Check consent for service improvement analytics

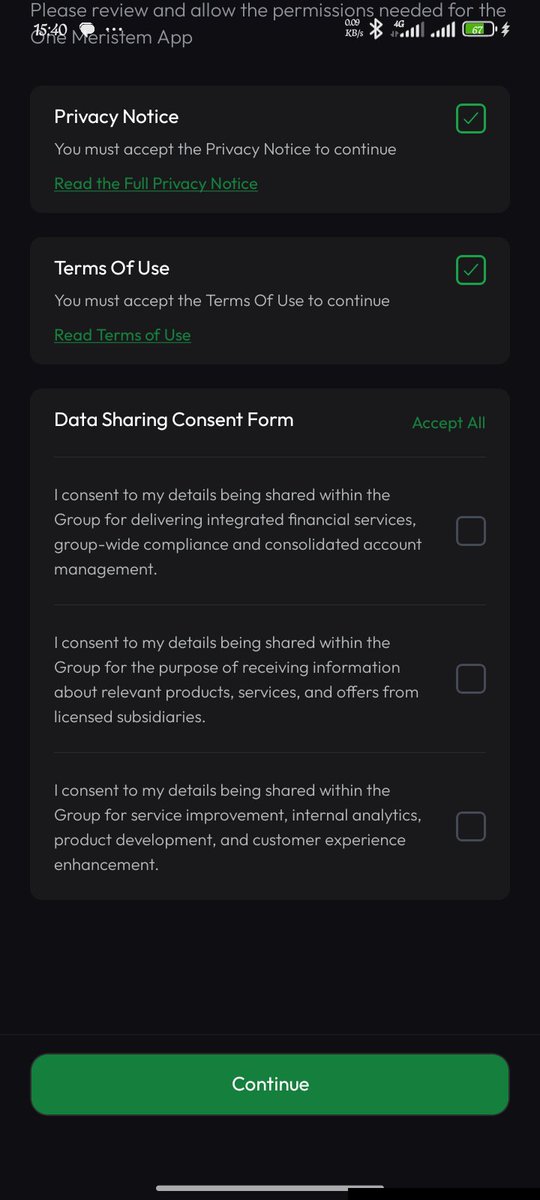[471, 827]
